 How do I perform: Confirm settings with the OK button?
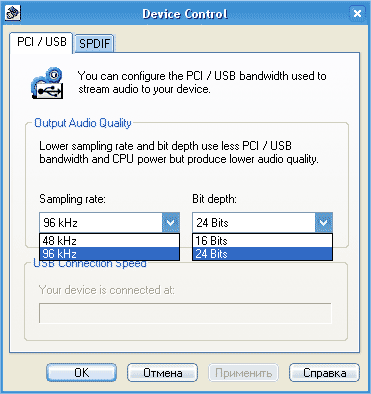point(82,373)
